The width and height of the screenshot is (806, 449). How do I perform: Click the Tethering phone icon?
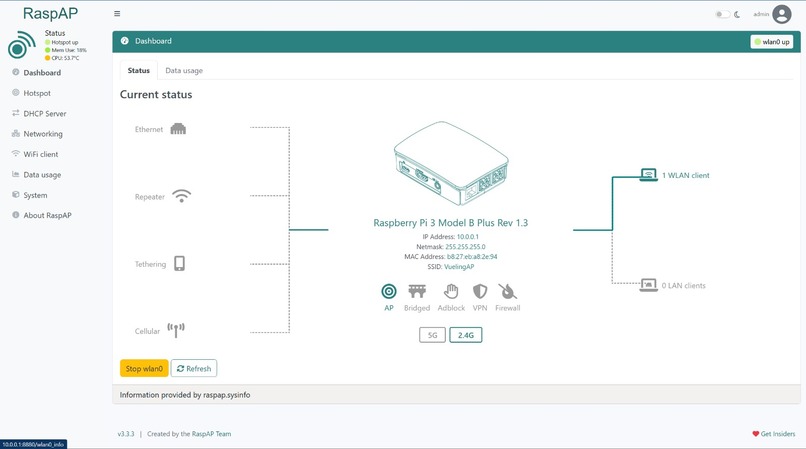click(179, 263)
